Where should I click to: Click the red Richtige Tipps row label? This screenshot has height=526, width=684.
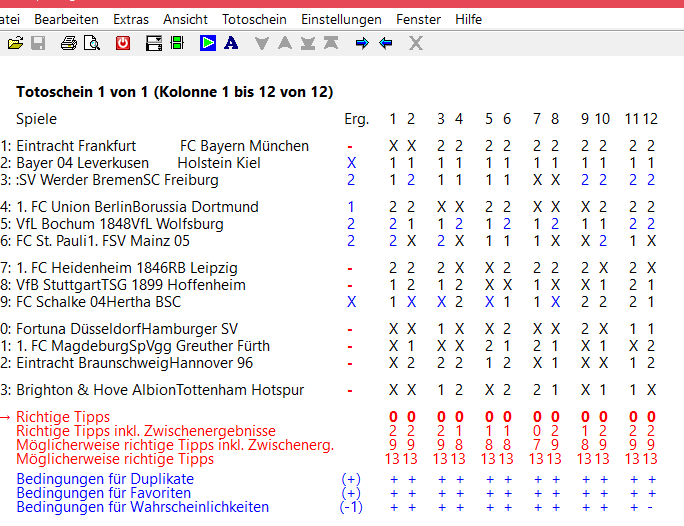[x=63, y=417]
